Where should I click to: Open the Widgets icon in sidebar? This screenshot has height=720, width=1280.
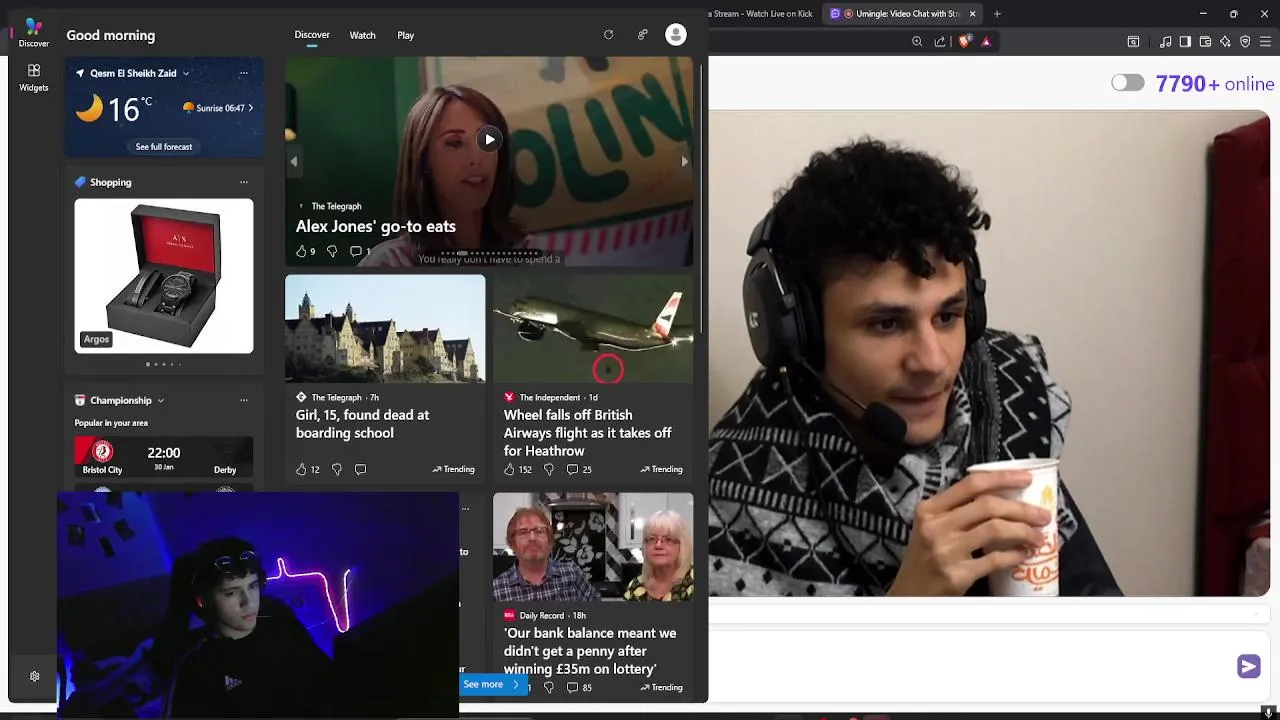33,77
